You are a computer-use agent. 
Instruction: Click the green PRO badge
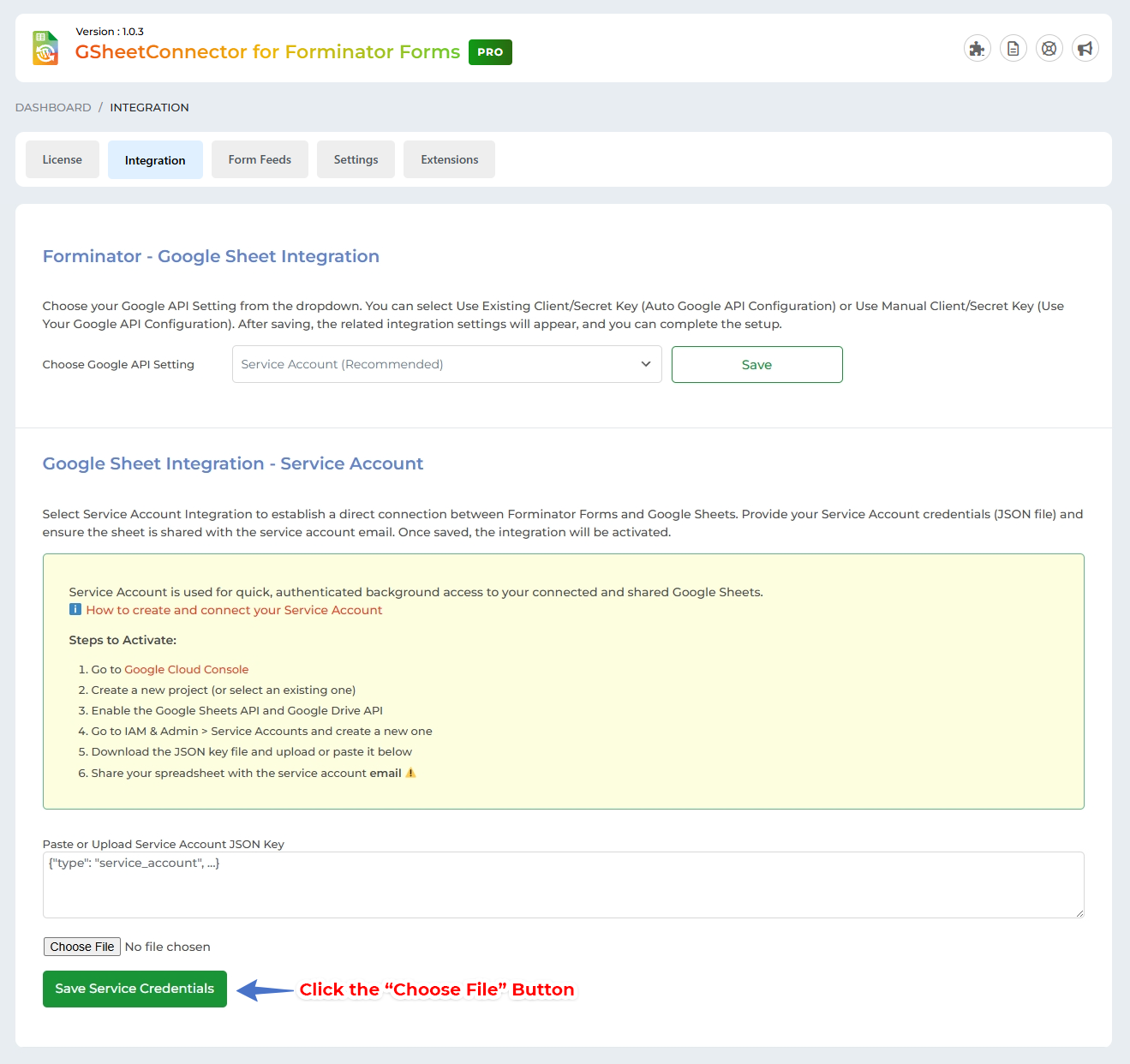point(489,51)
